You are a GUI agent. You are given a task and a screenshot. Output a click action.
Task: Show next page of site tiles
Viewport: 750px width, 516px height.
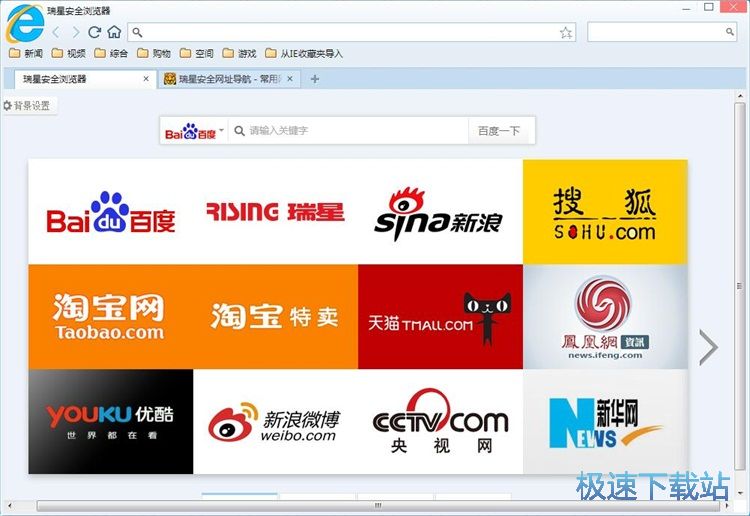[x=708, y=347]
